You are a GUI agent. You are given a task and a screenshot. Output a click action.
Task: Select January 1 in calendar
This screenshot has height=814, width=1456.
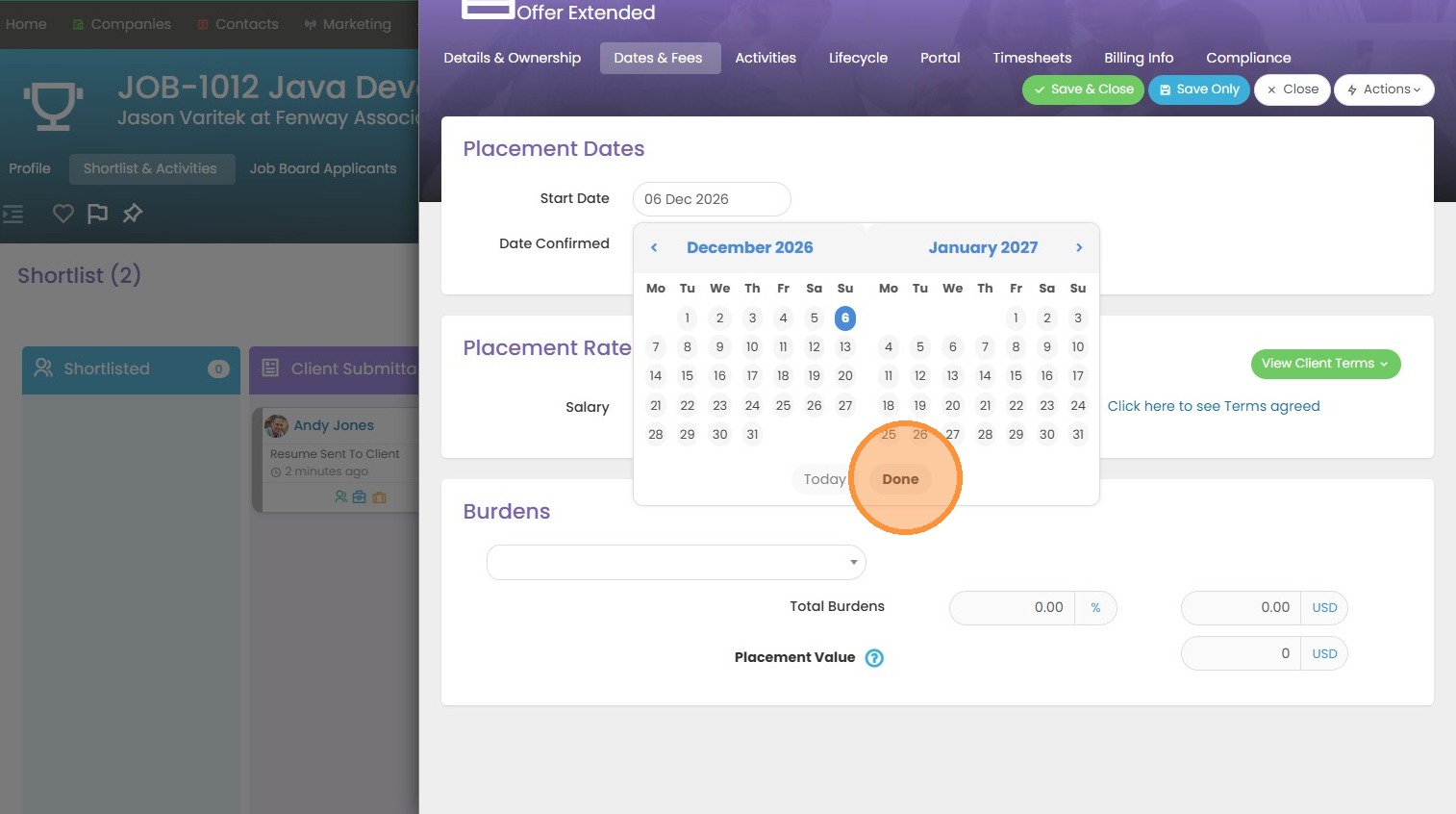tap(1016, 318)
